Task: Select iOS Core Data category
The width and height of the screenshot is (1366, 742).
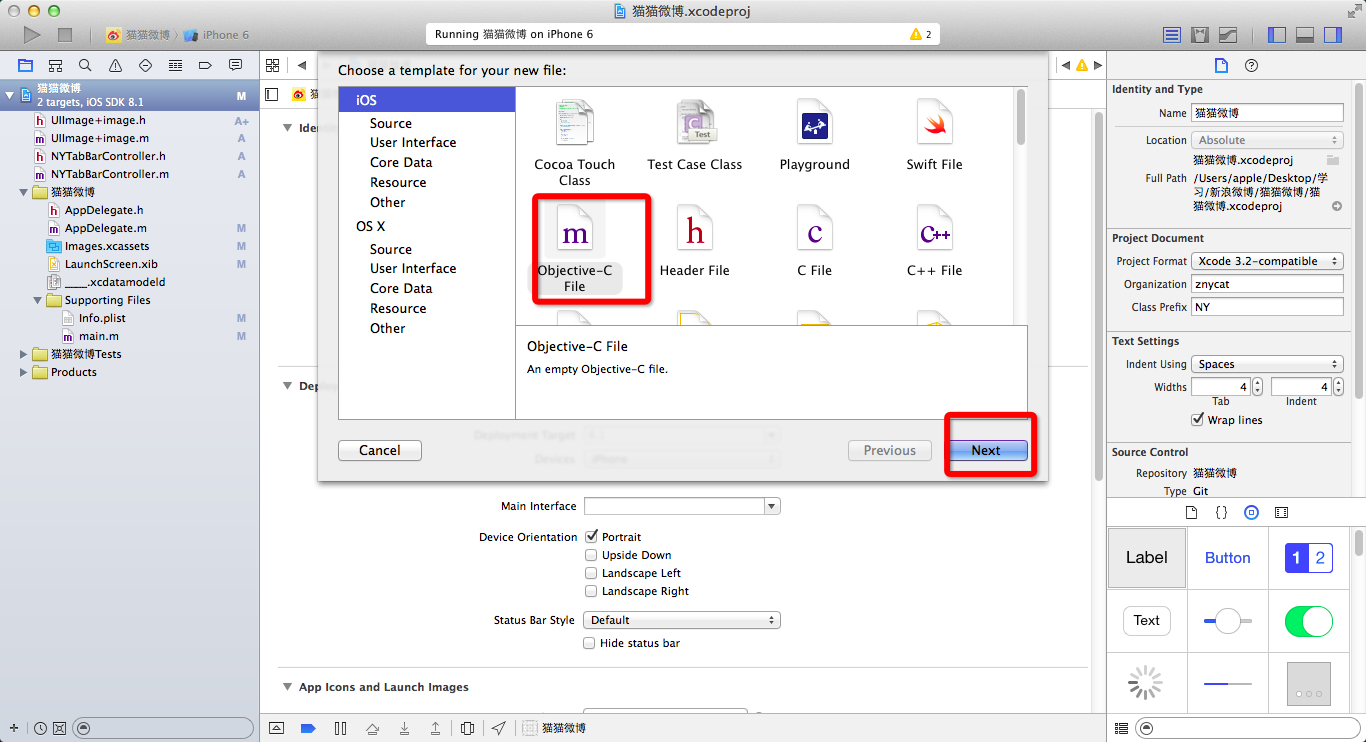Action: click(x=401, y=162)
